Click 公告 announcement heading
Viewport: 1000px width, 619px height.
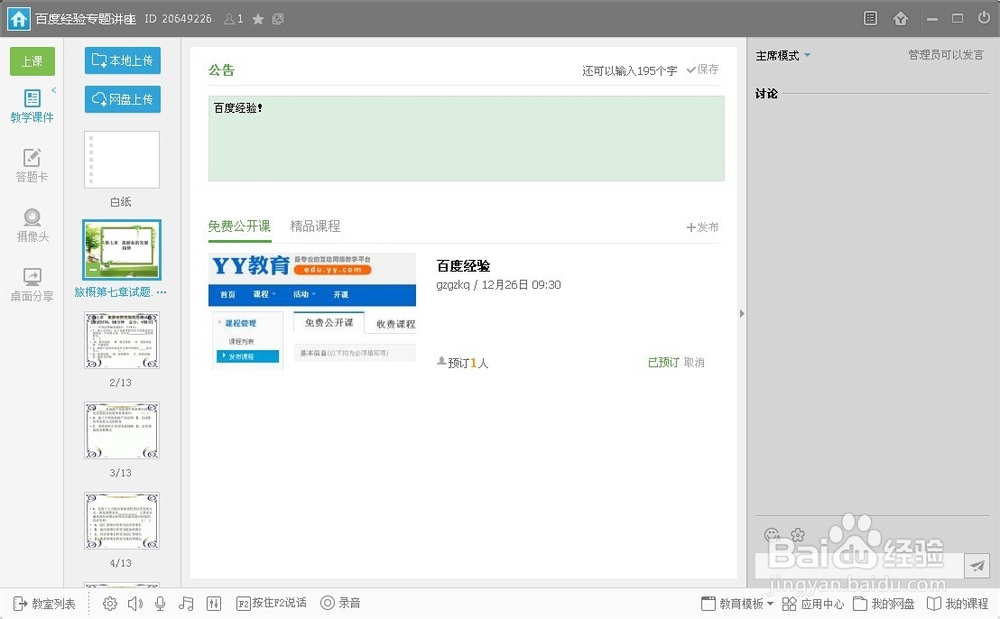(x=221, y=70)
